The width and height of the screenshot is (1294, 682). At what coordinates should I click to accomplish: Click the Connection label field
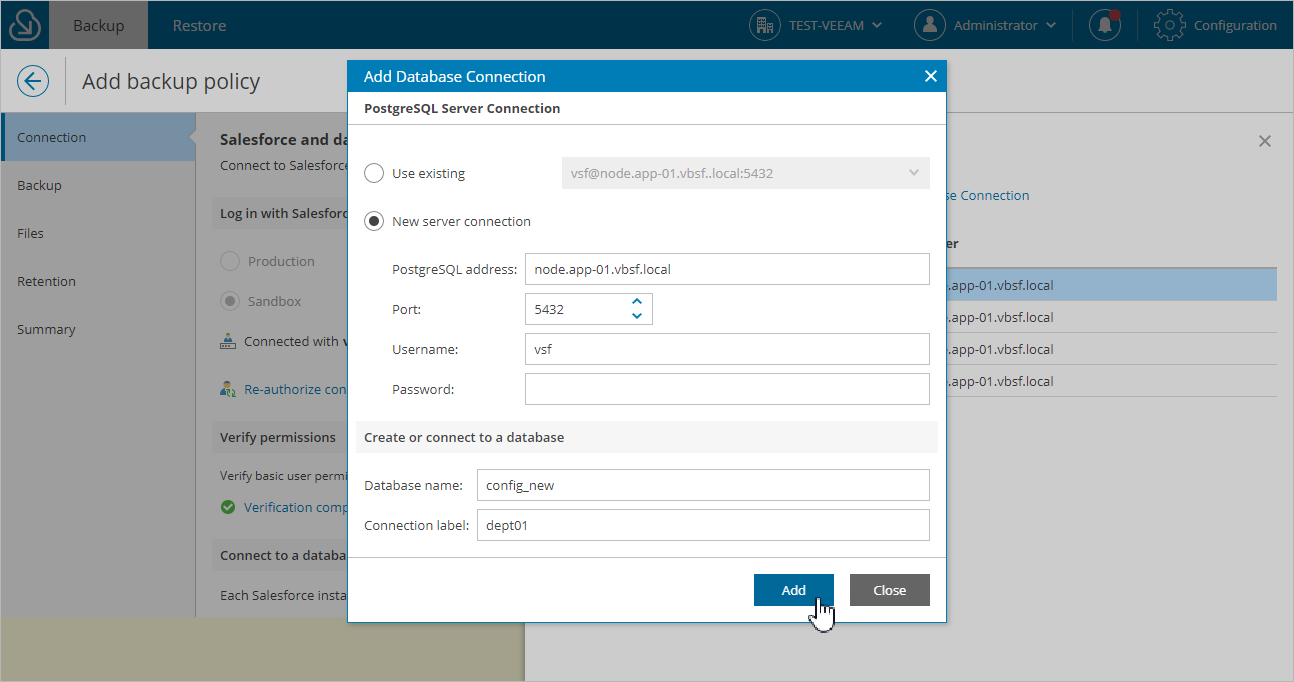coord(703,525)
